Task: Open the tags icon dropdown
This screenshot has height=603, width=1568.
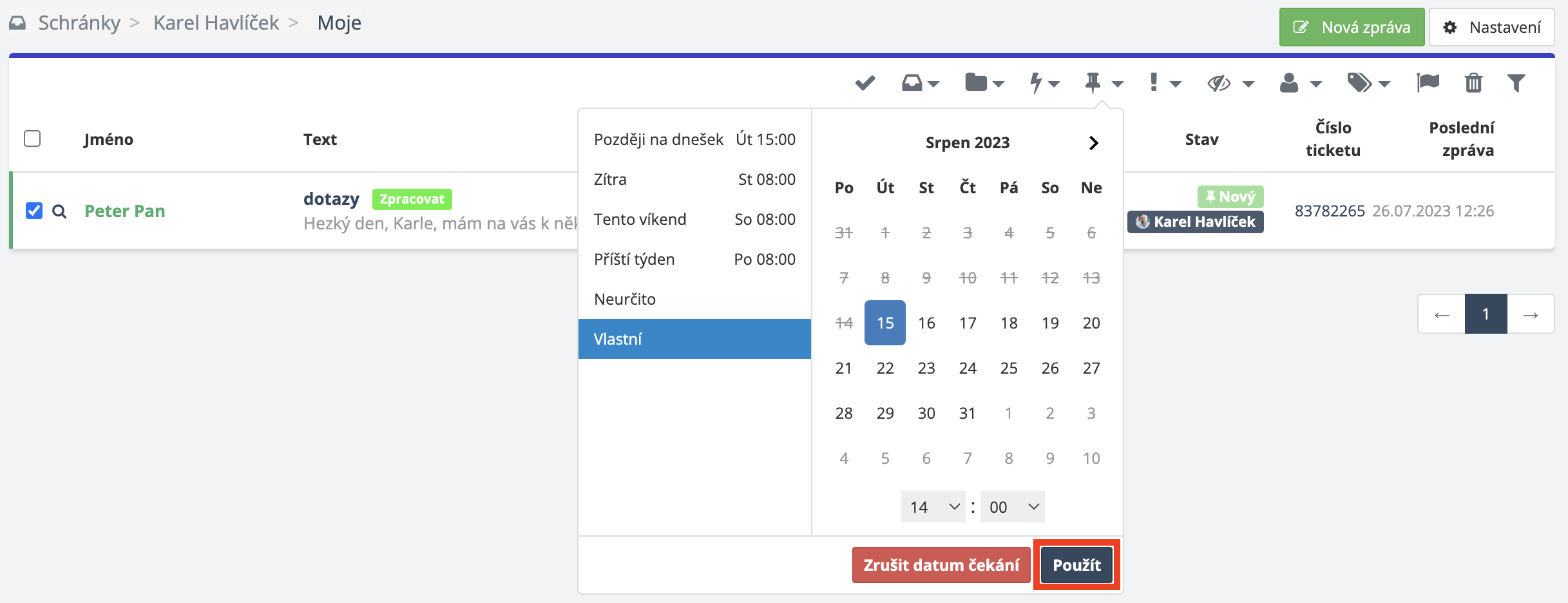Action: [1368, 83]
